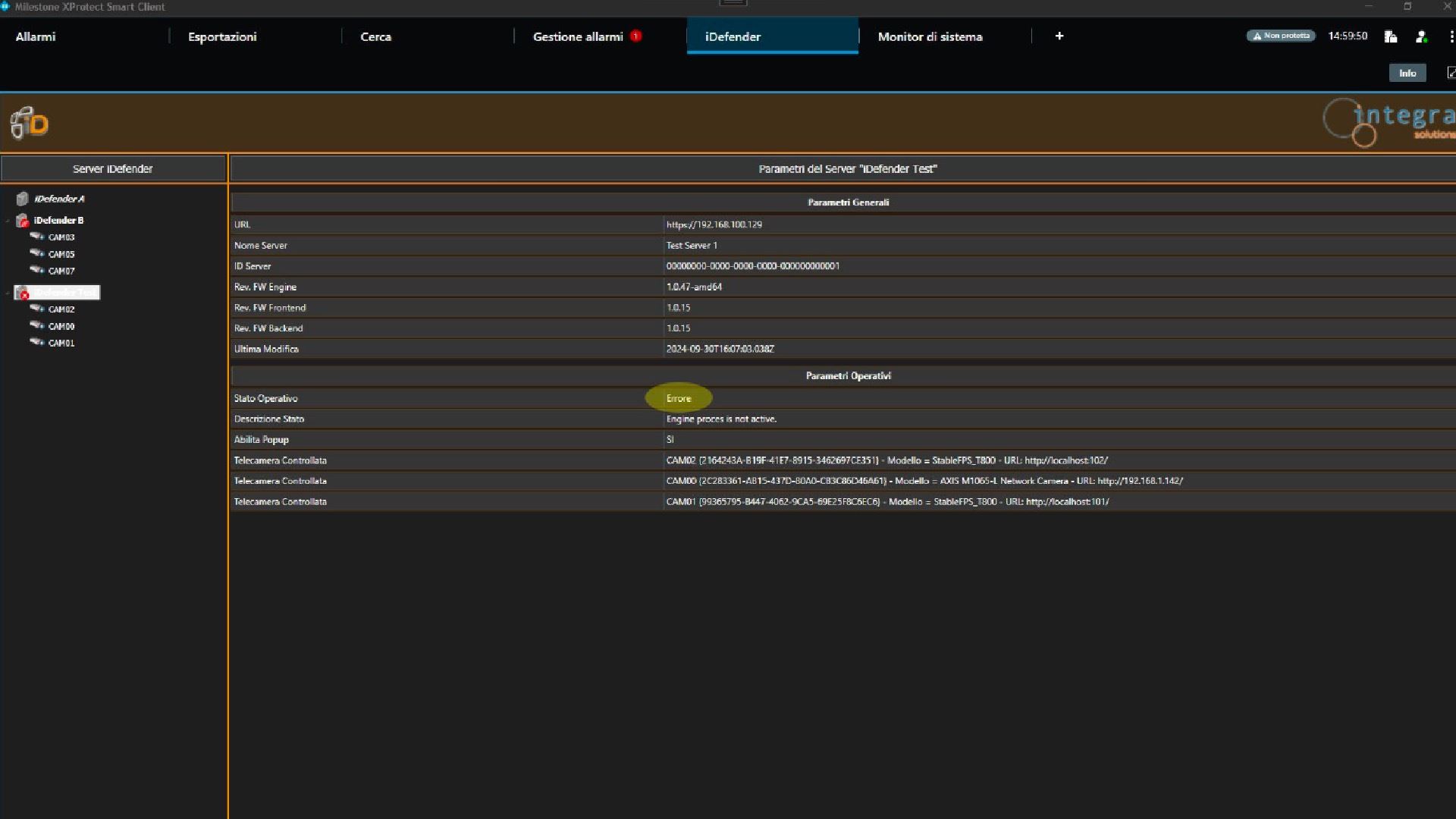
Task: Click the Parametri Generali section header
Action: tap(848, 202)
